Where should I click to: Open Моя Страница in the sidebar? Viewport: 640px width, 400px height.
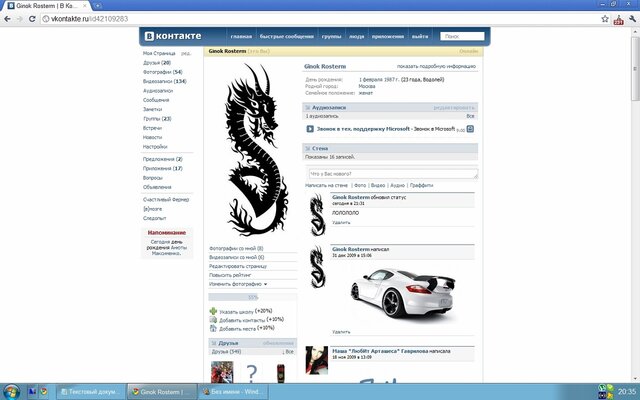[159, 53]
